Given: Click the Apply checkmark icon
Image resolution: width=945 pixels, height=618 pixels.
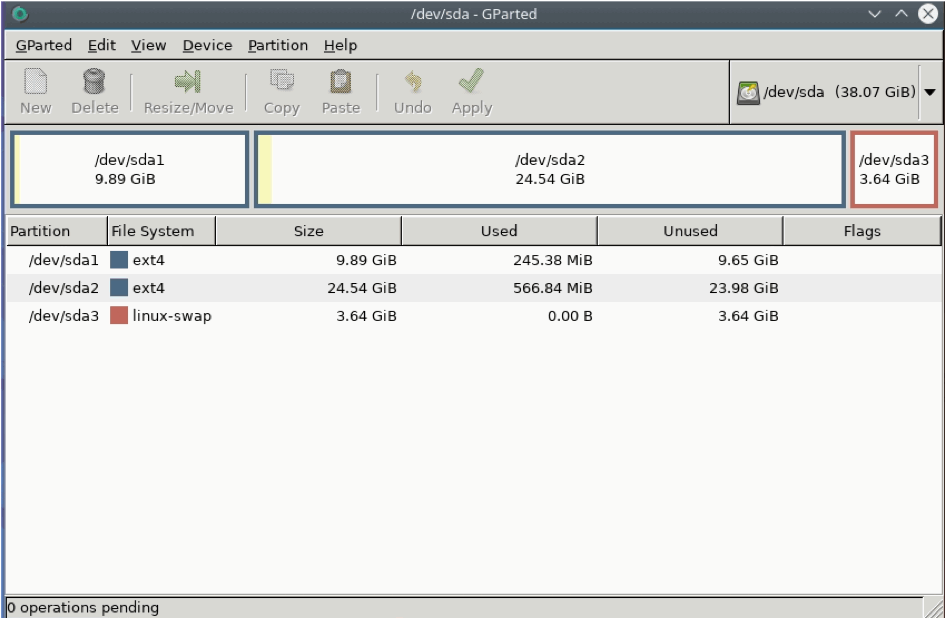Looking at the screenshot, I should tap(471, 80).
